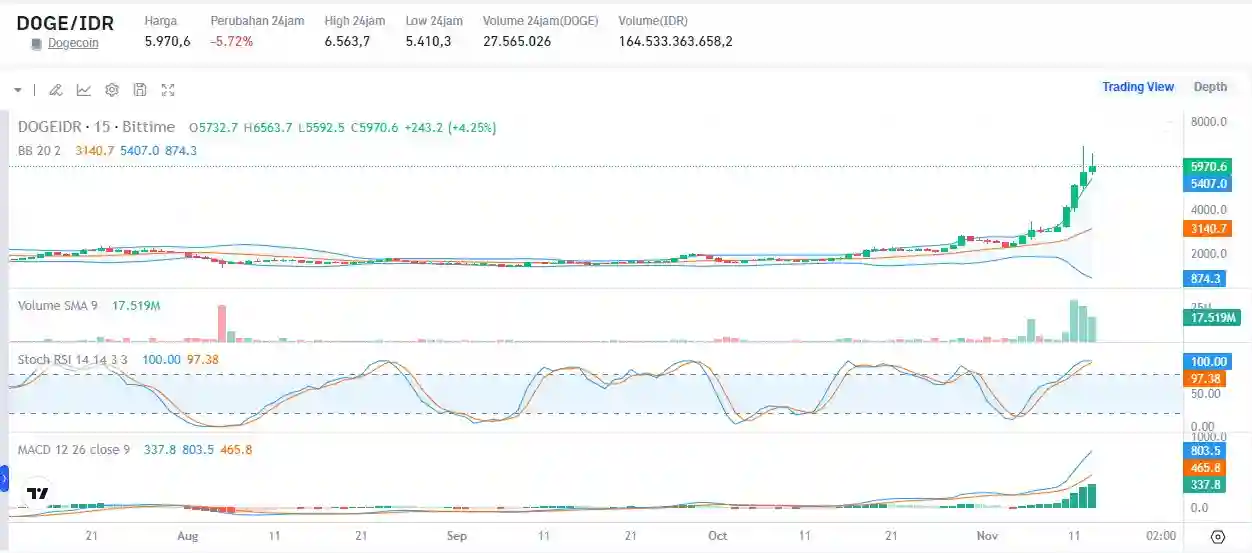Click the Sep label on time axis
Image resolution: width=1252 pixels, height=553 pixels.
click(457, 536)
